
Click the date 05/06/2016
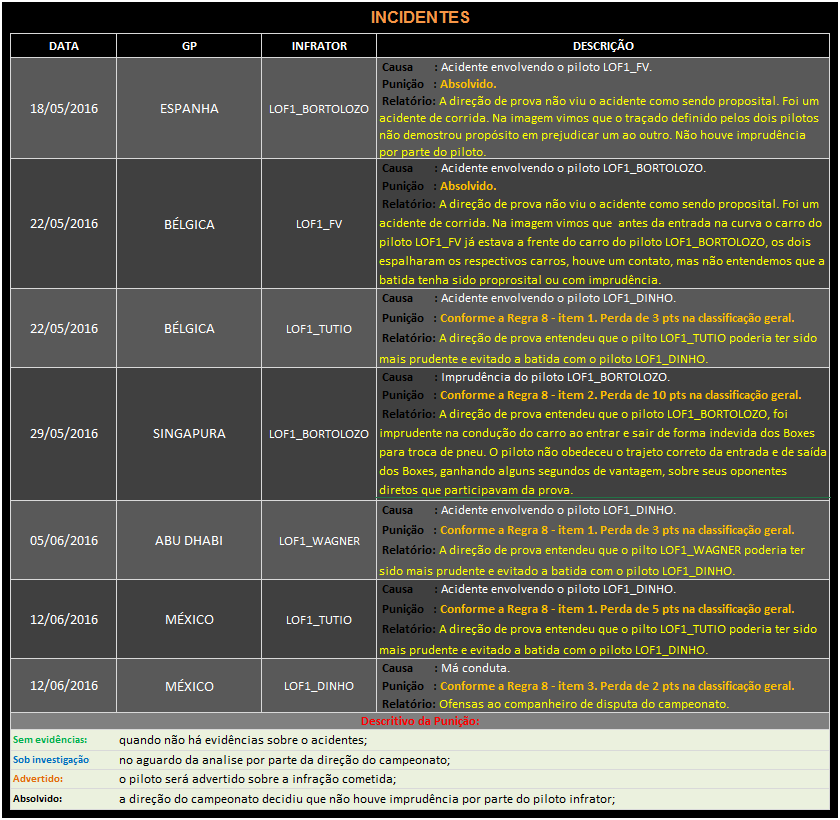[x=64, y=540]
